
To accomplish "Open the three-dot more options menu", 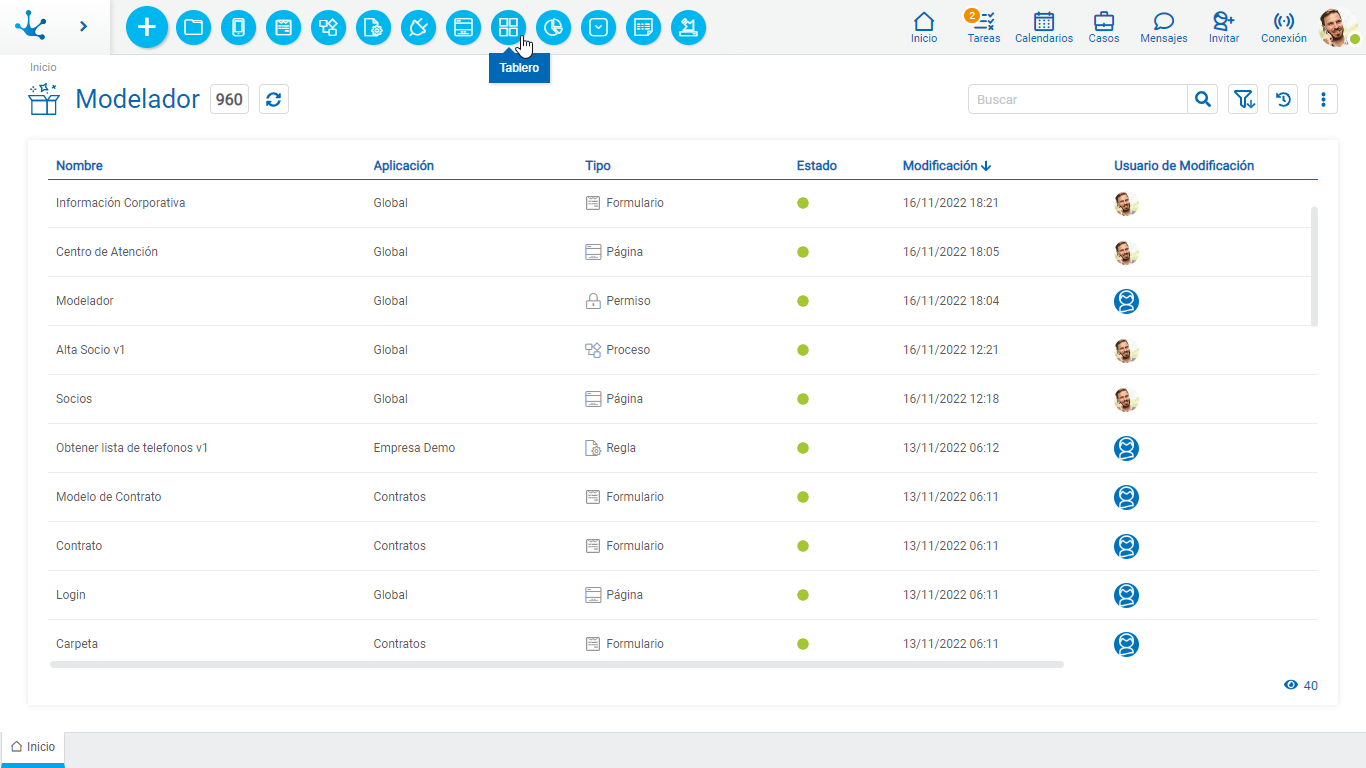I will click(1323, 99).
